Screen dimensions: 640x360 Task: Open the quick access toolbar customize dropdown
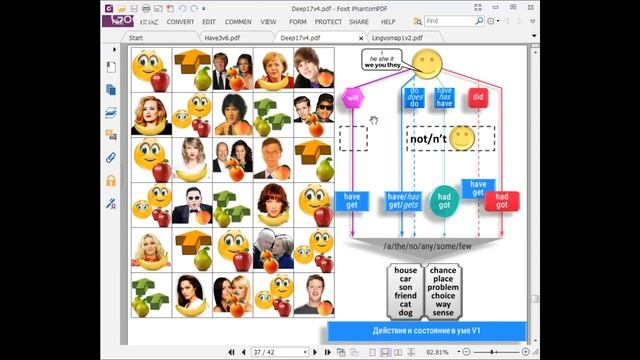click(204, 8)
